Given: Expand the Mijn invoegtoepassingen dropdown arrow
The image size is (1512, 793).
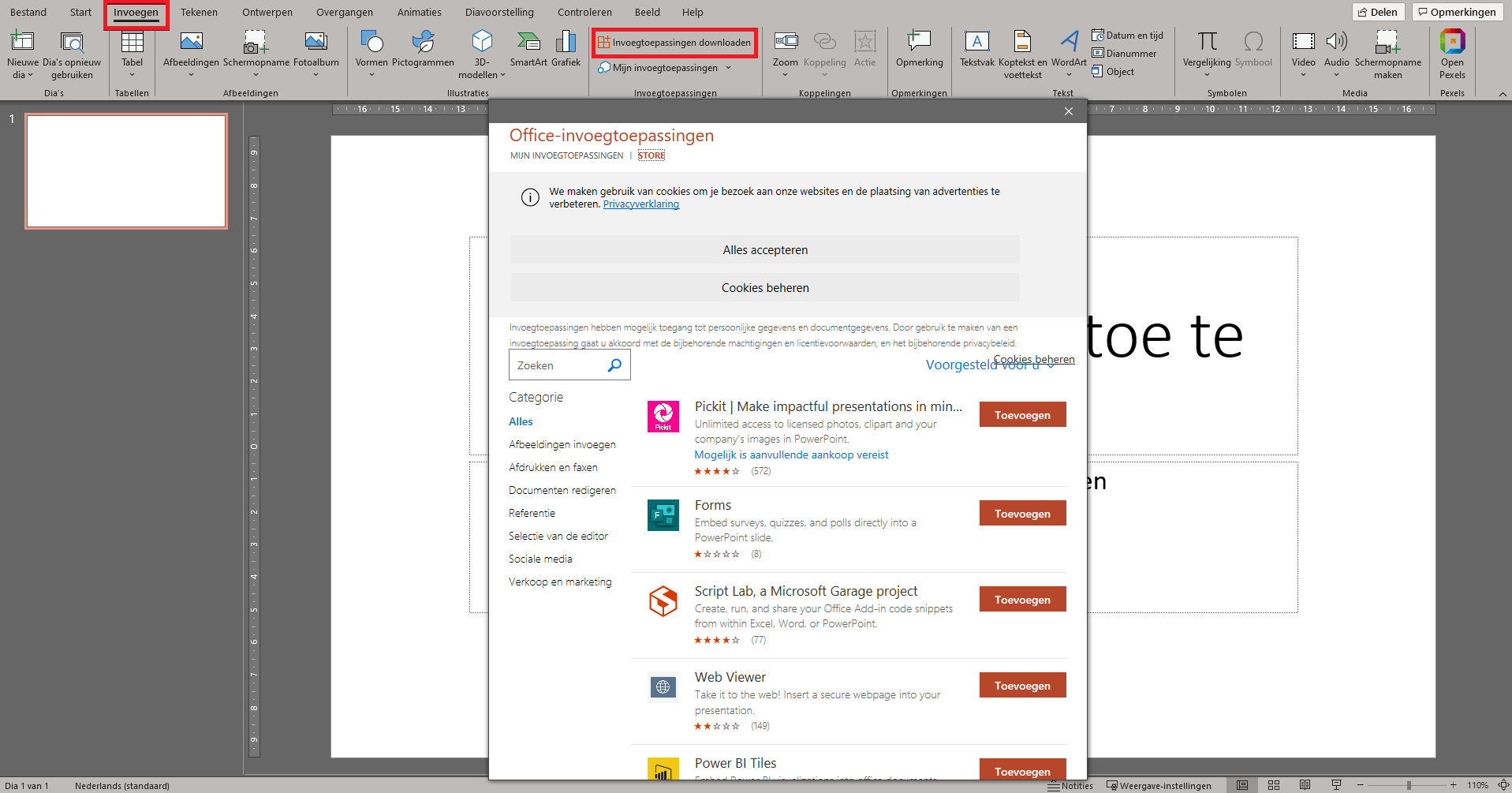Looking at the screenshot, I should (728, 68).
